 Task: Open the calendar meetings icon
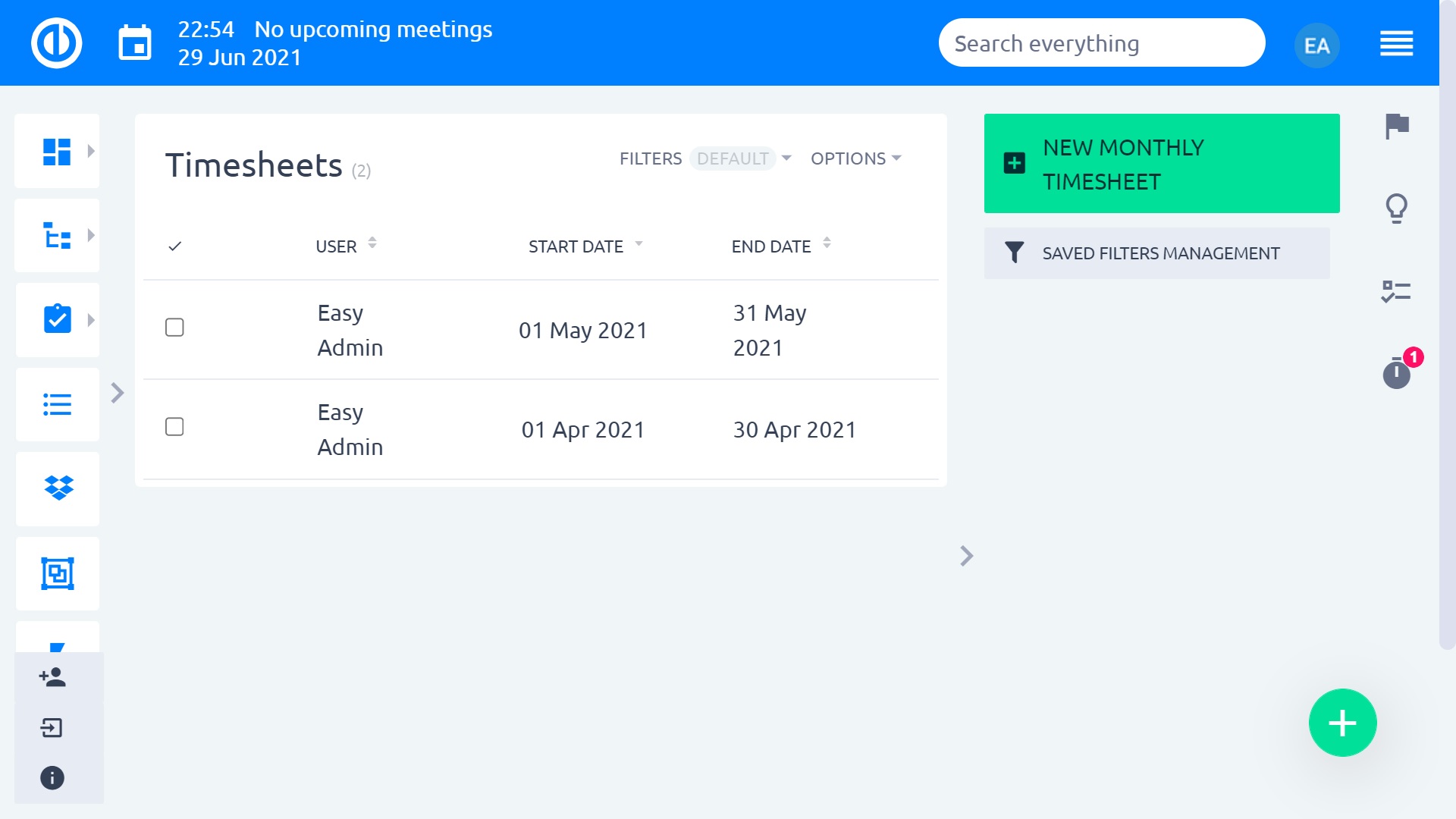135,43
